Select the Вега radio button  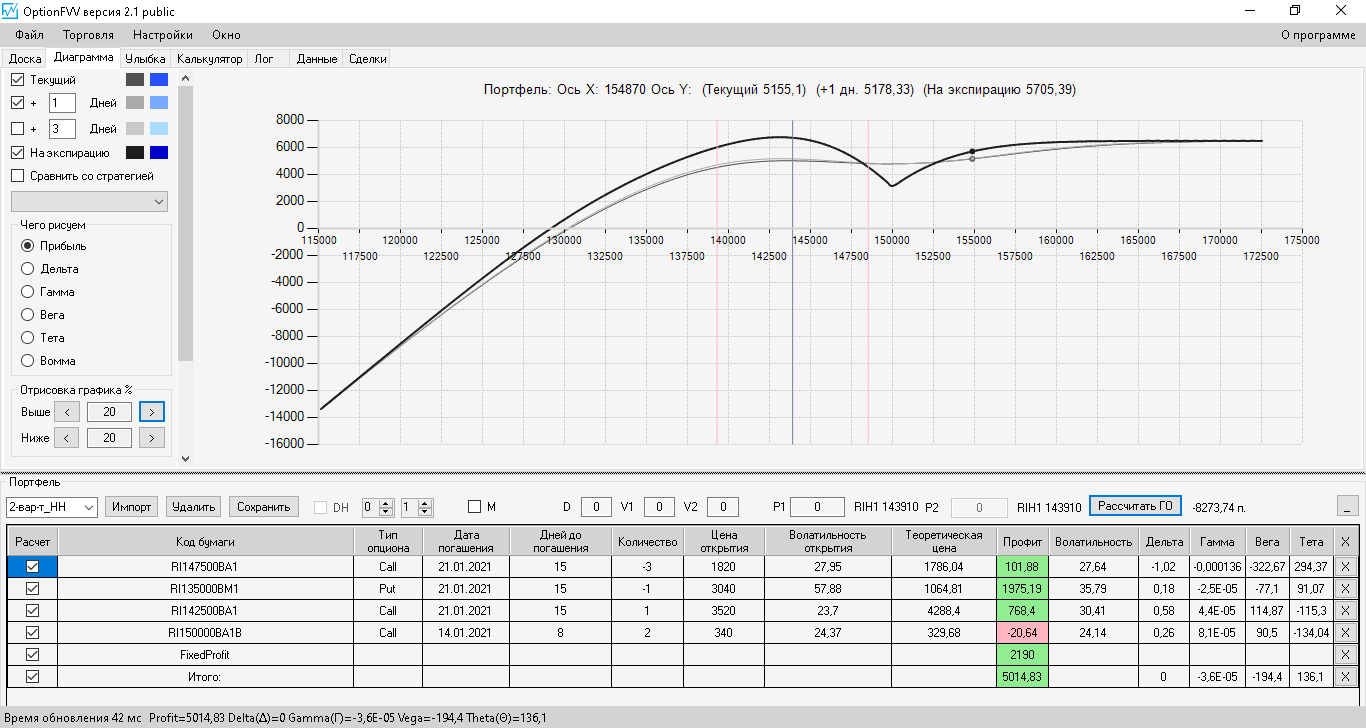coord(27,315)
